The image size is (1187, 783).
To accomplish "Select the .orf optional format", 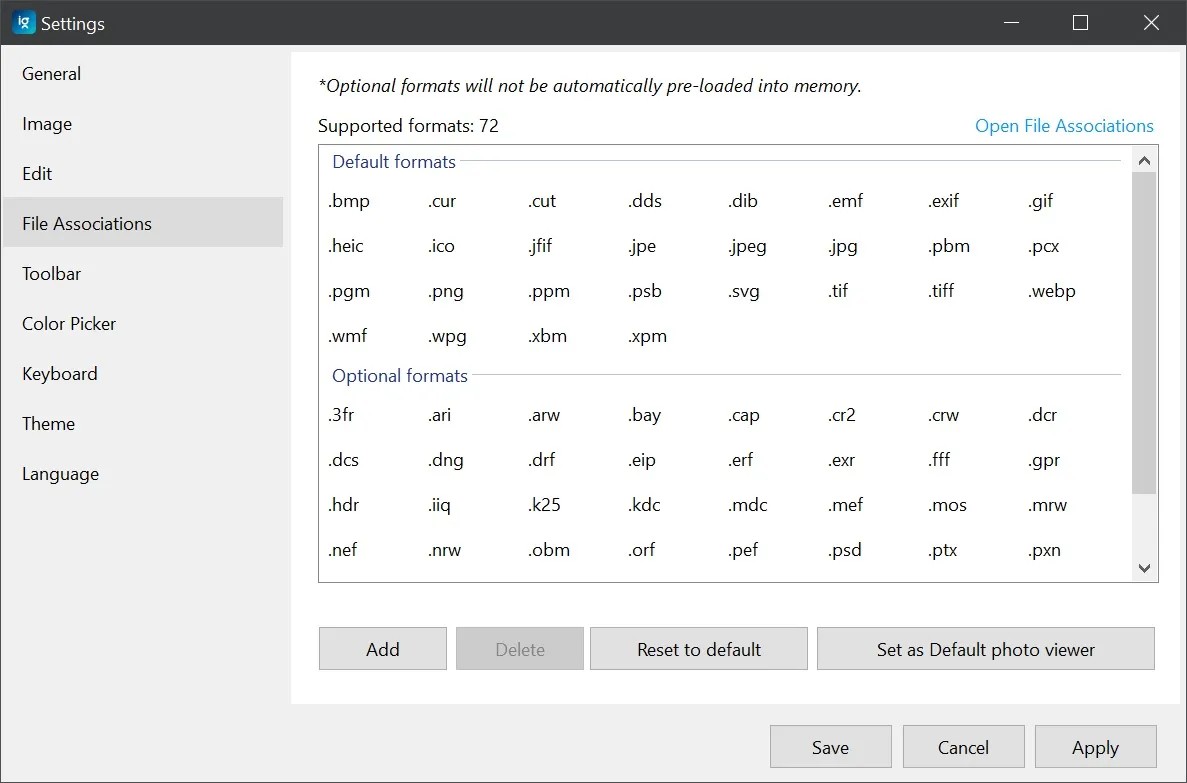I will coord(641,550).
